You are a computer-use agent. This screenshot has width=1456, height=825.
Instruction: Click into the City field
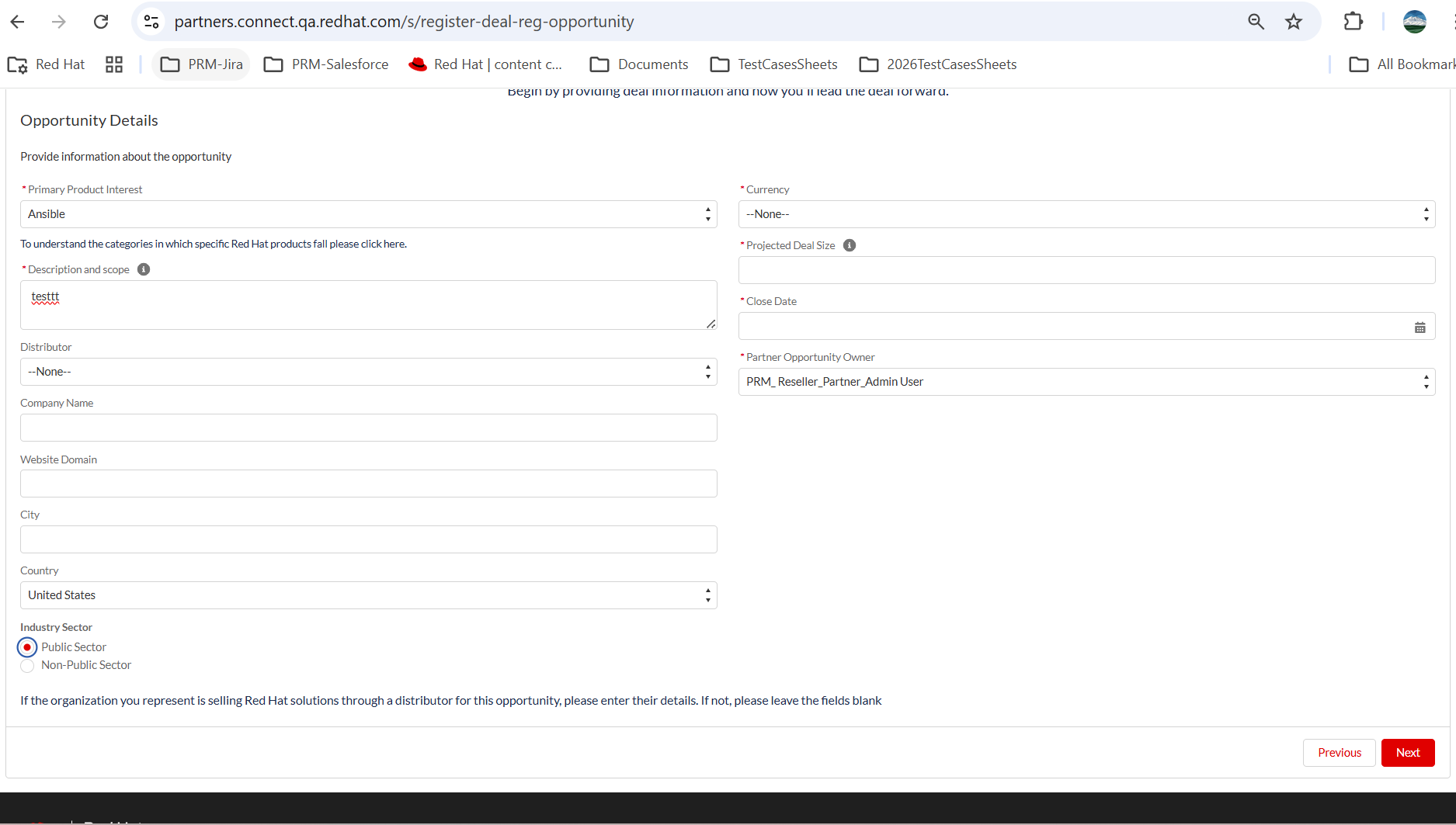pos(368,539)
